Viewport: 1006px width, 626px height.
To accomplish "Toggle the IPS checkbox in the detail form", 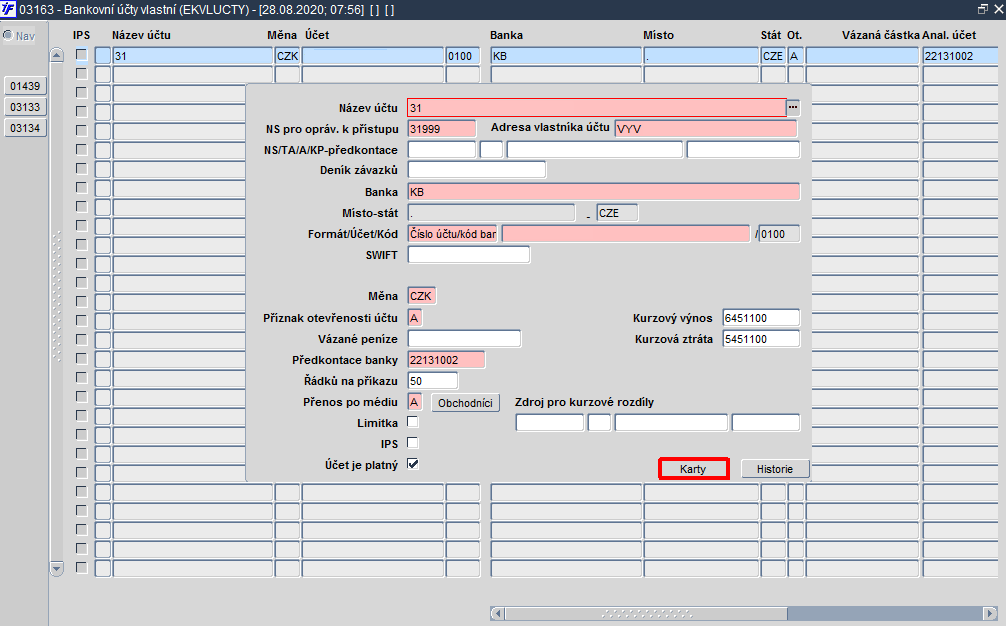I will 413,443.
